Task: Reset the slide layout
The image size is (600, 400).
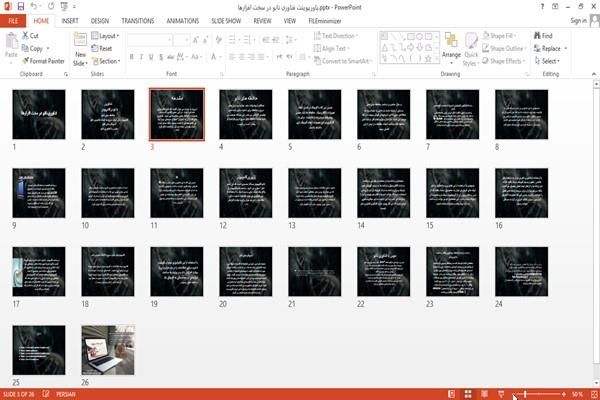Action: click(102, 48)
